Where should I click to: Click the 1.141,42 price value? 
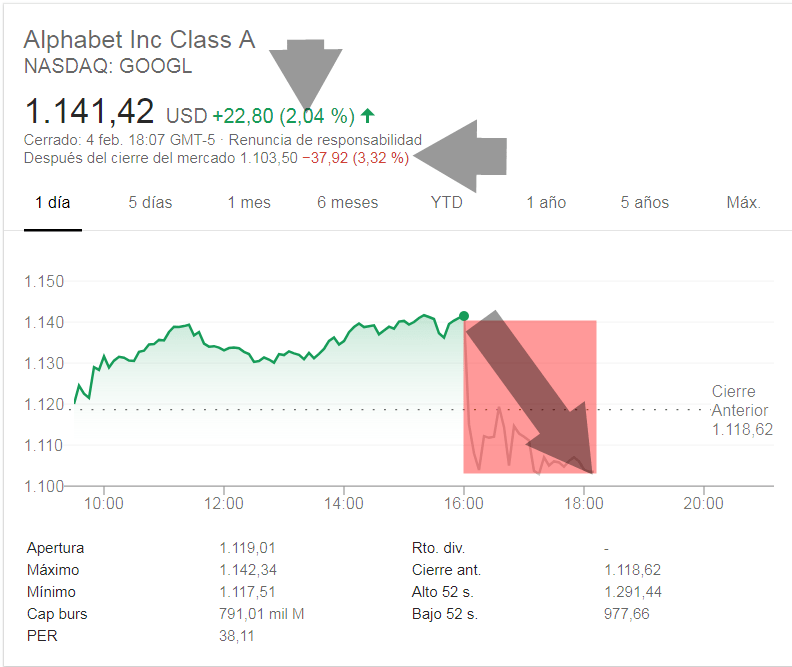[89, 111]
